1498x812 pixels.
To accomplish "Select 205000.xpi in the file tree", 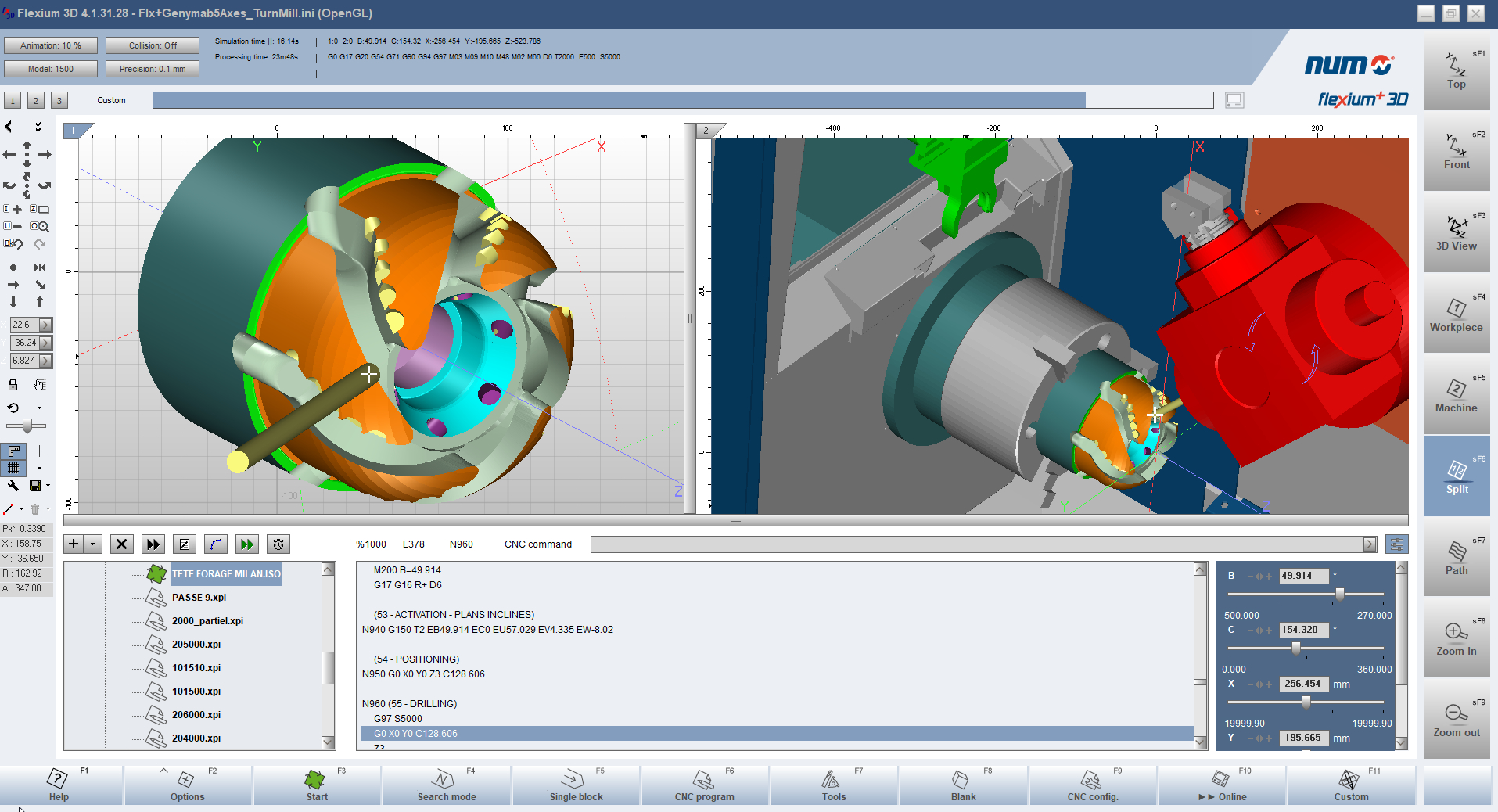I will (196, 645).
